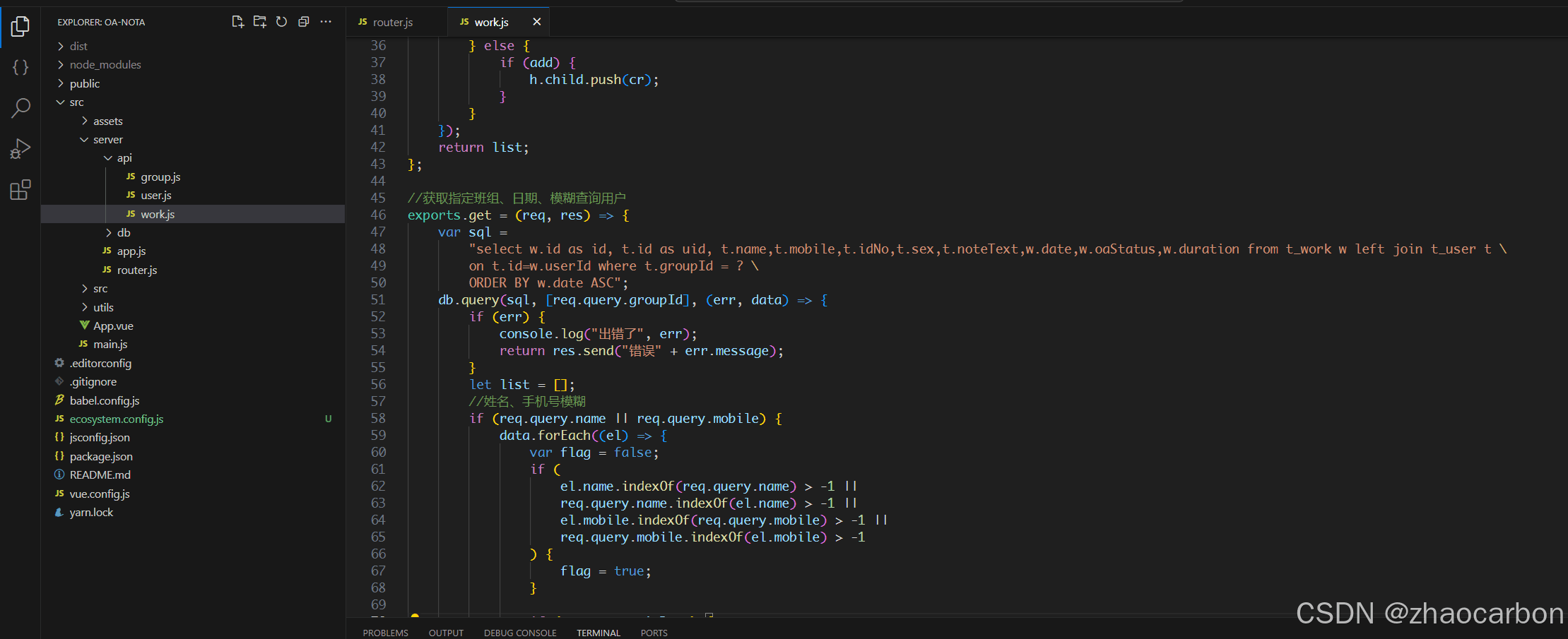
Task: Open Run and Debug view
Action: [20, 149]
